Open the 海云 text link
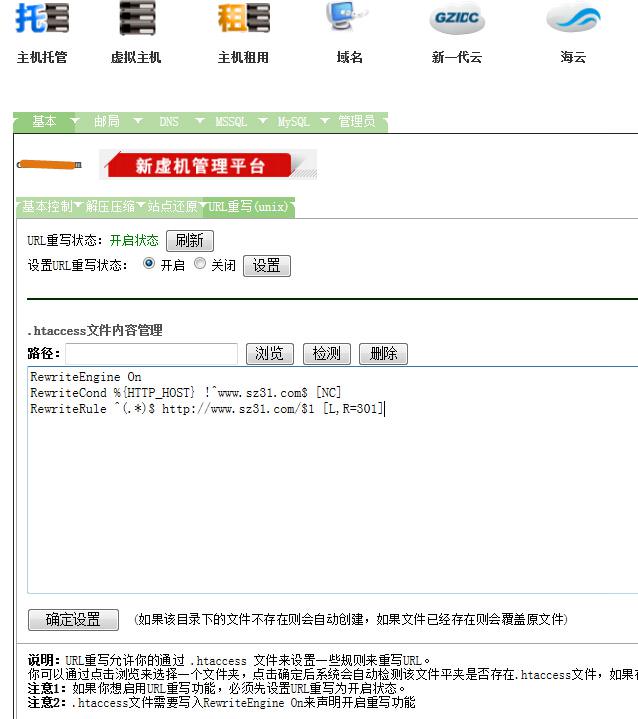 (573, 57)
